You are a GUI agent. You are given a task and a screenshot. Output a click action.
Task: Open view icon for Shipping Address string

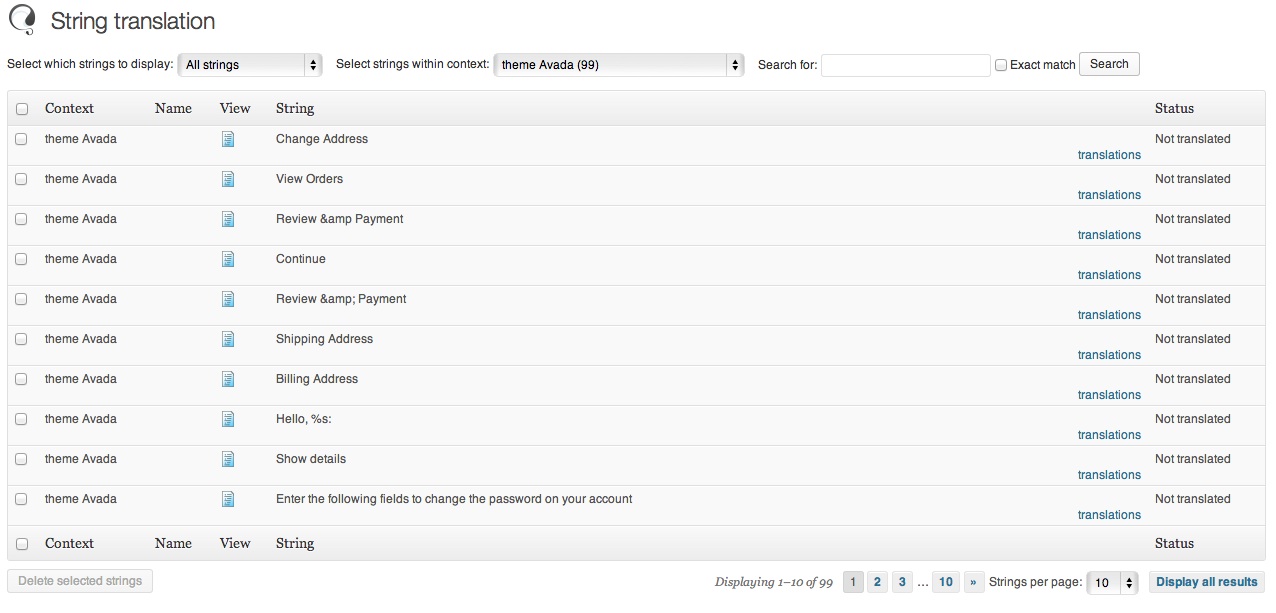click(228, 339)
